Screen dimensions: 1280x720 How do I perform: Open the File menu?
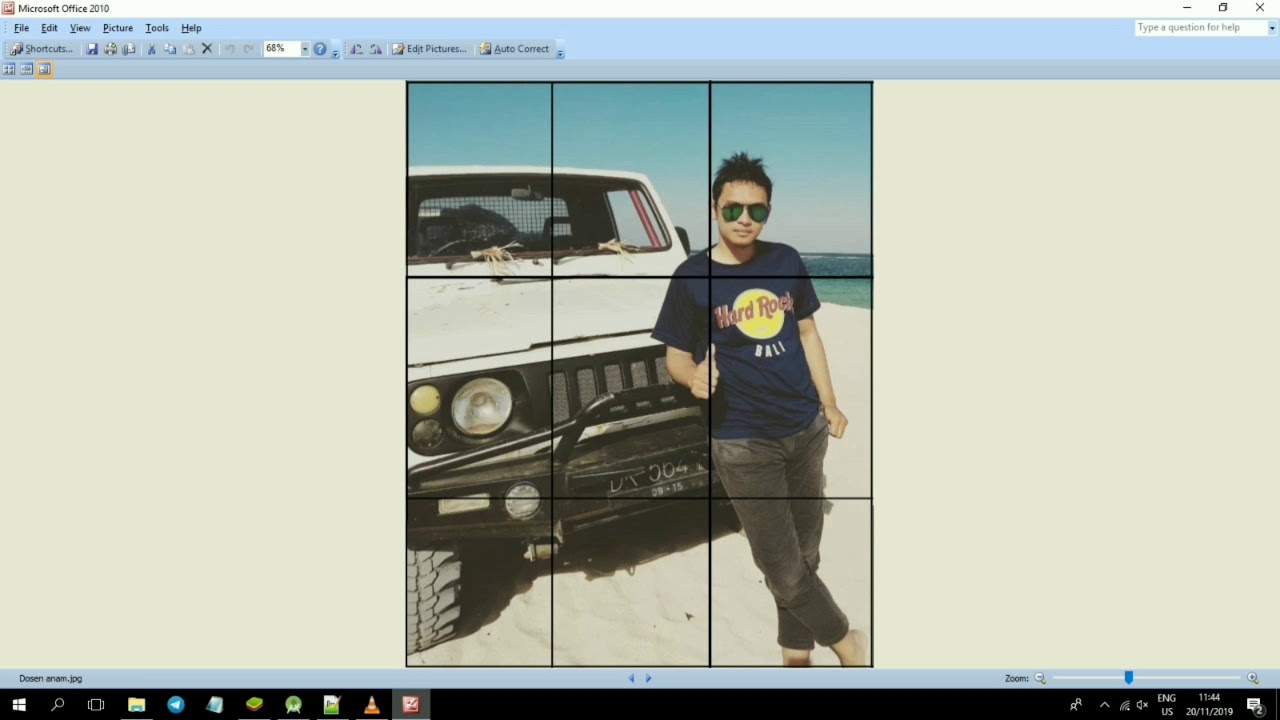tap(21, 28)
